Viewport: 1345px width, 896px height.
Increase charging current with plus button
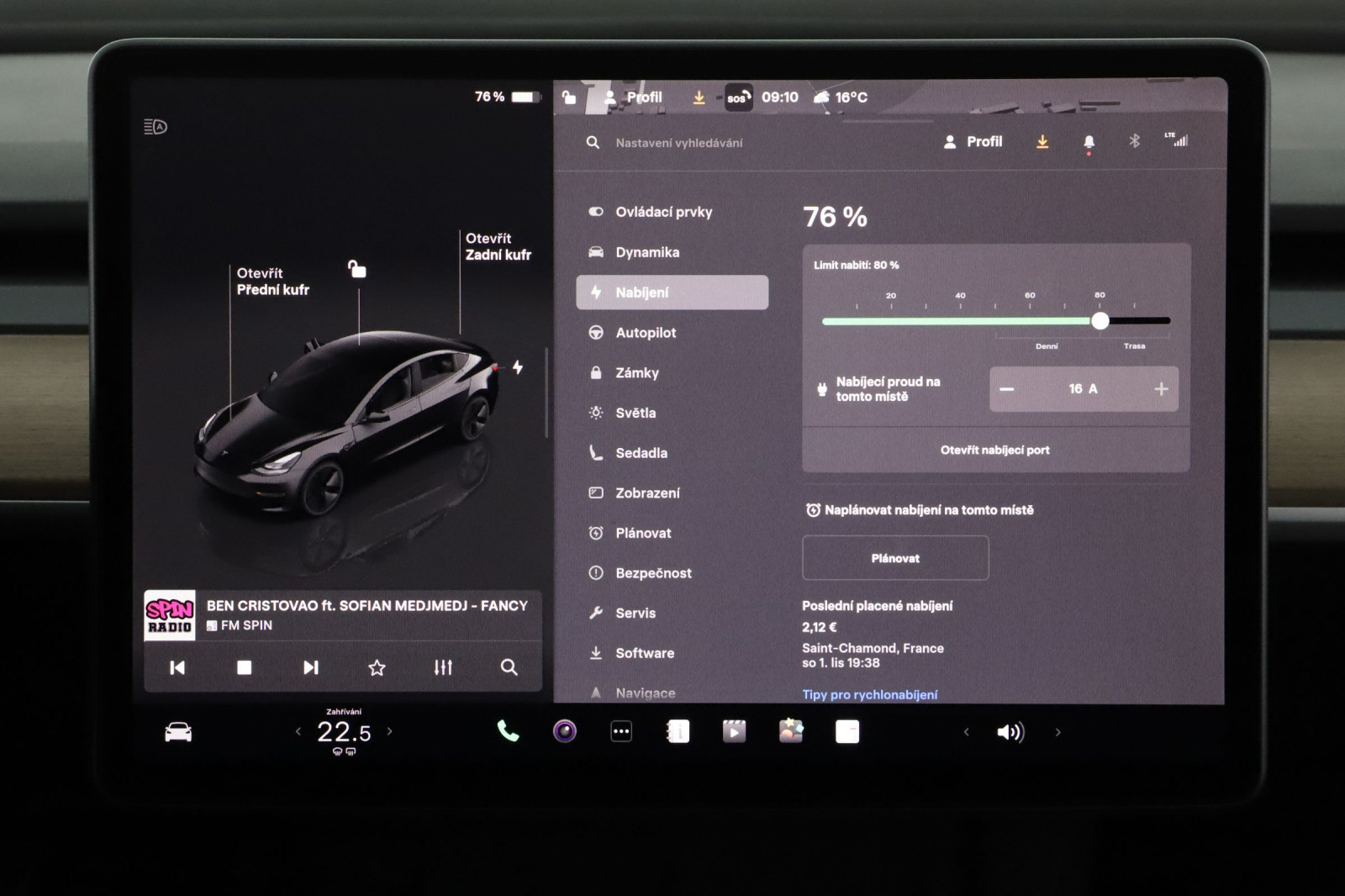[1161, 389]
